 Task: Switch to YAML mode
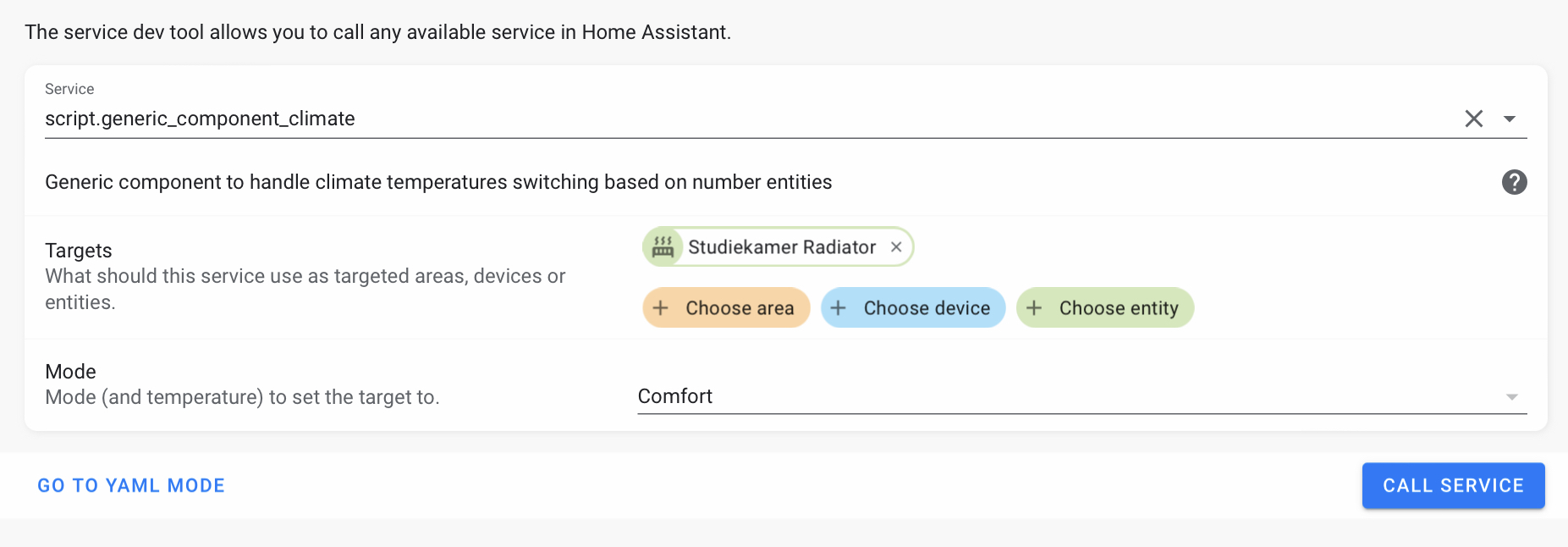coord(130,485)
